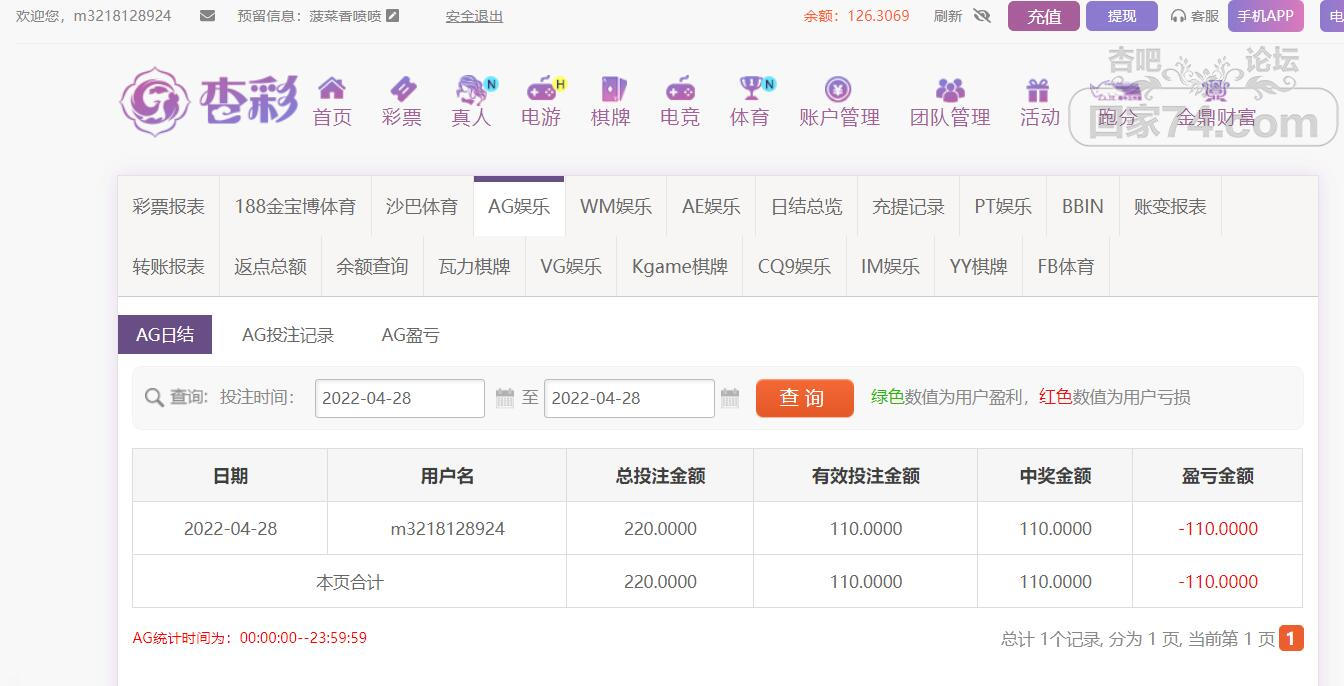Click the 安全退出 logout link

(474, 16)
